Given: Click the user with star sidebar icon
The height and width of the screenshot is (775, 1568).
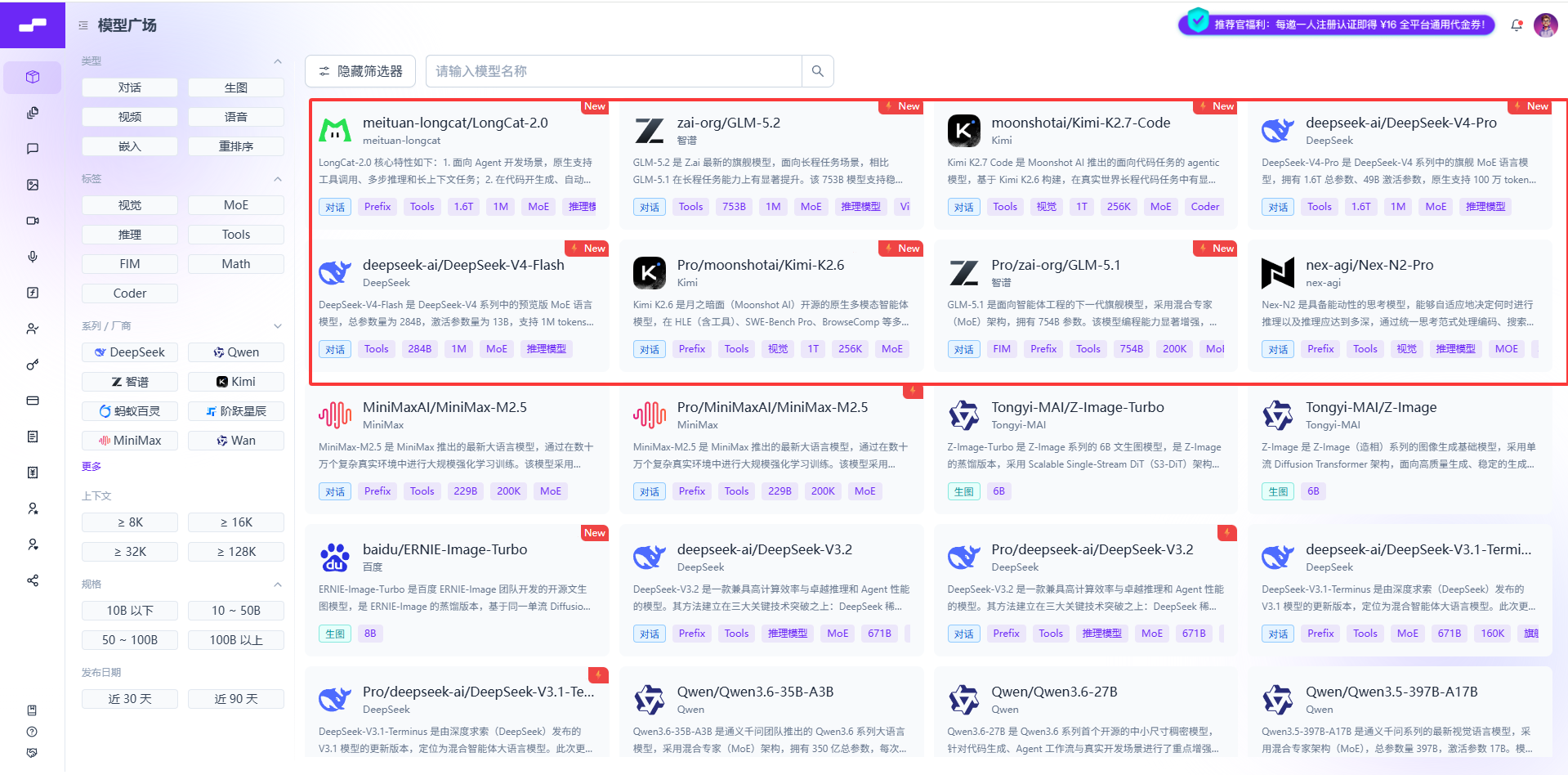Looking at the screenshot, I should [33, 508].
